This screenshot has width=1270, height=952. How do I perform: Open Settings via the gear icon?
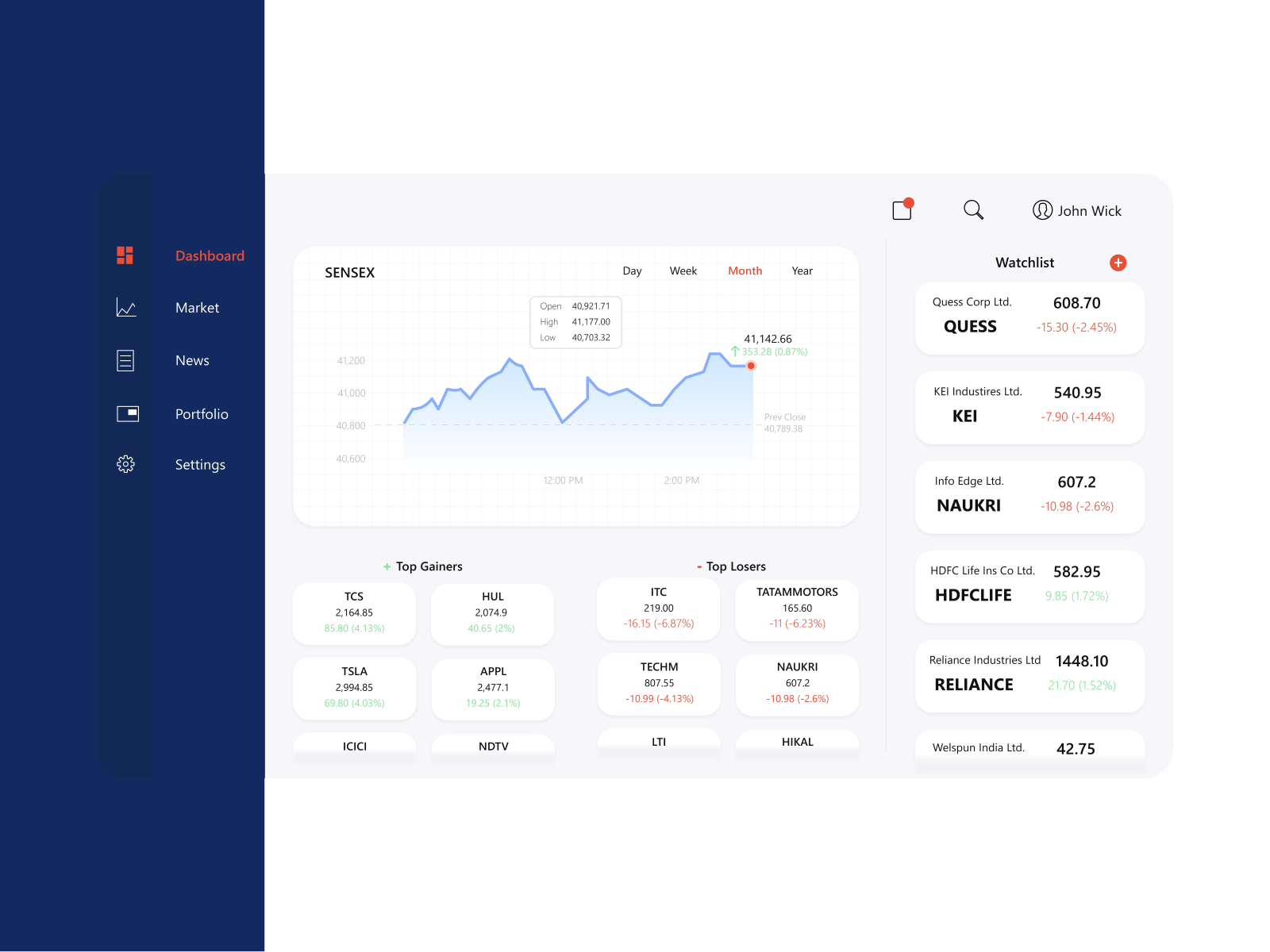click(125, 464)
